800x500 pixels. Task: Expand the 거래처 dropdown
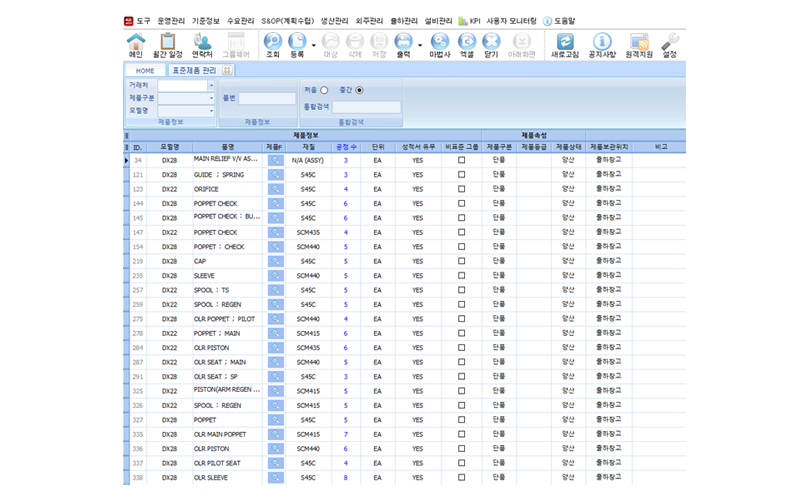(x=211, y=86)
